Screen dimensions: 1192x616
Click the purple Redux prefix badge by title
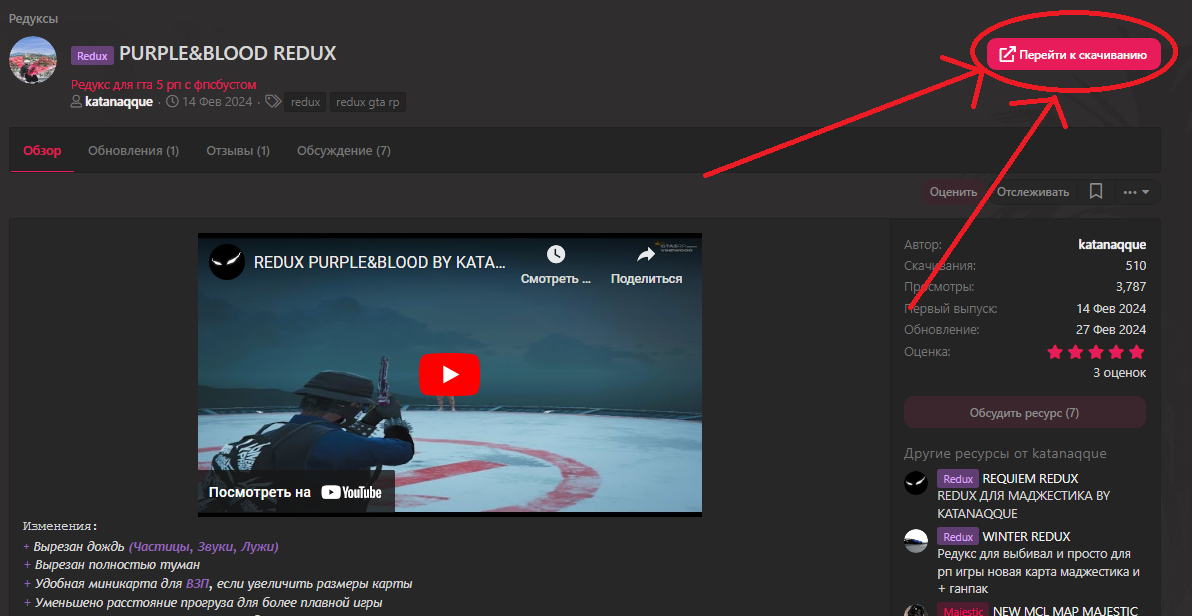(x=92, y=56)
